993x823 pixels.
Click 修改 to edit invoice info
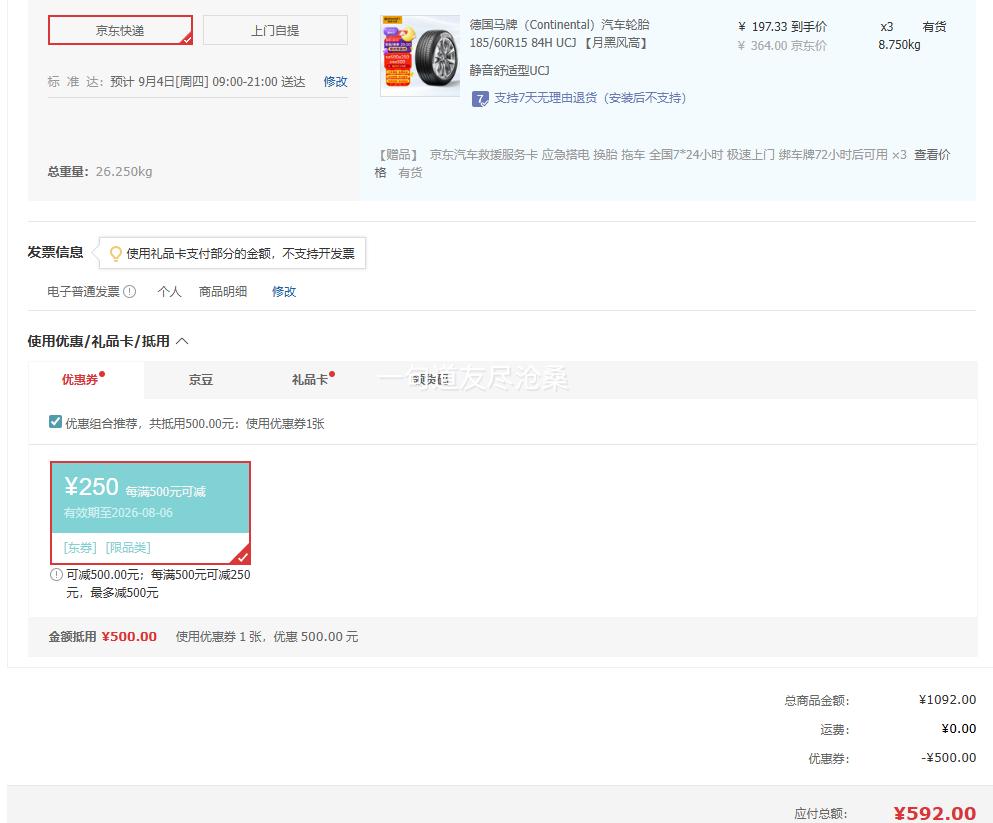tap(284, 291)
